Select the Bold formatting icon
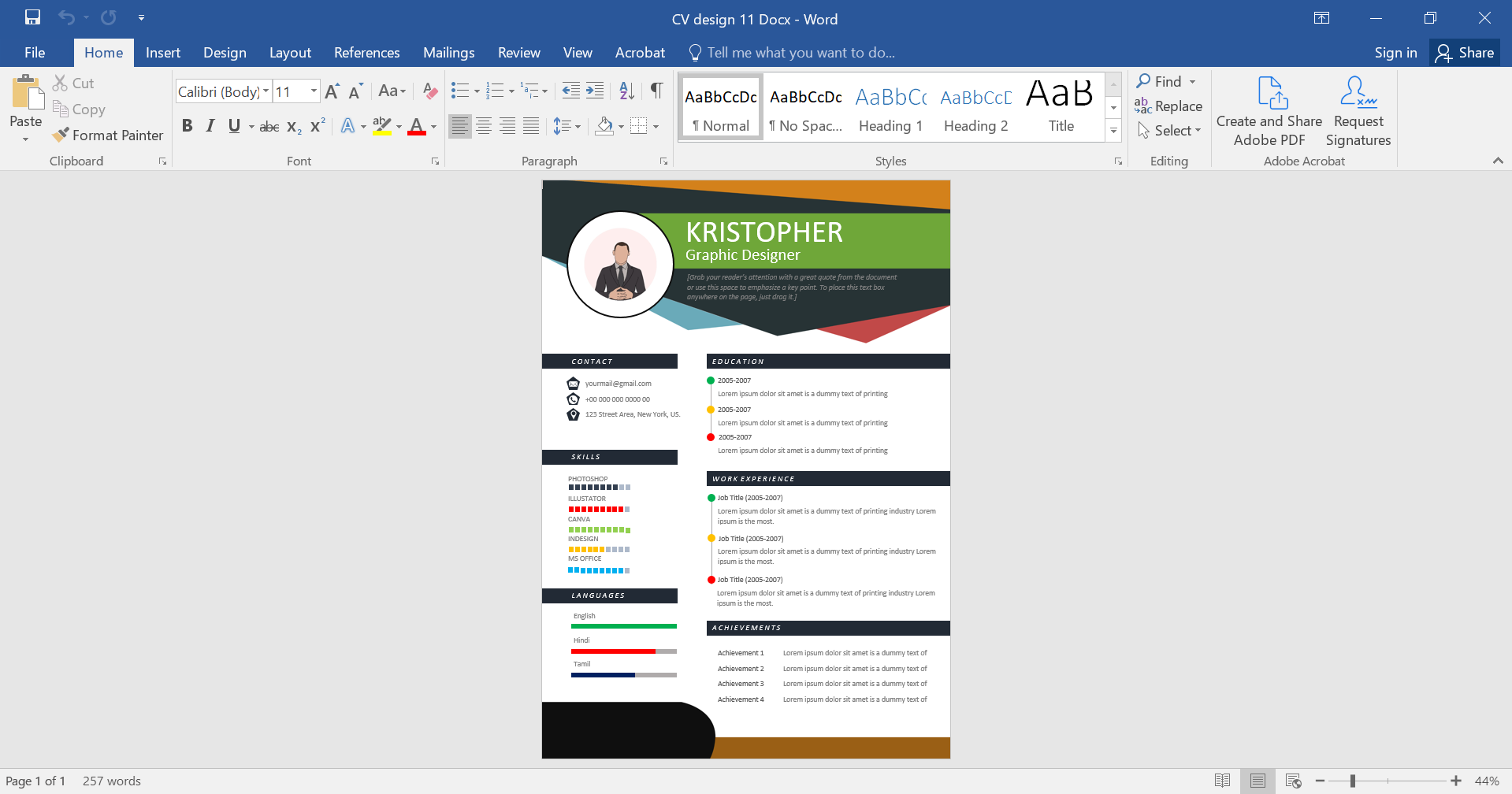1512x794 pixels. click(x=187, y=125)
